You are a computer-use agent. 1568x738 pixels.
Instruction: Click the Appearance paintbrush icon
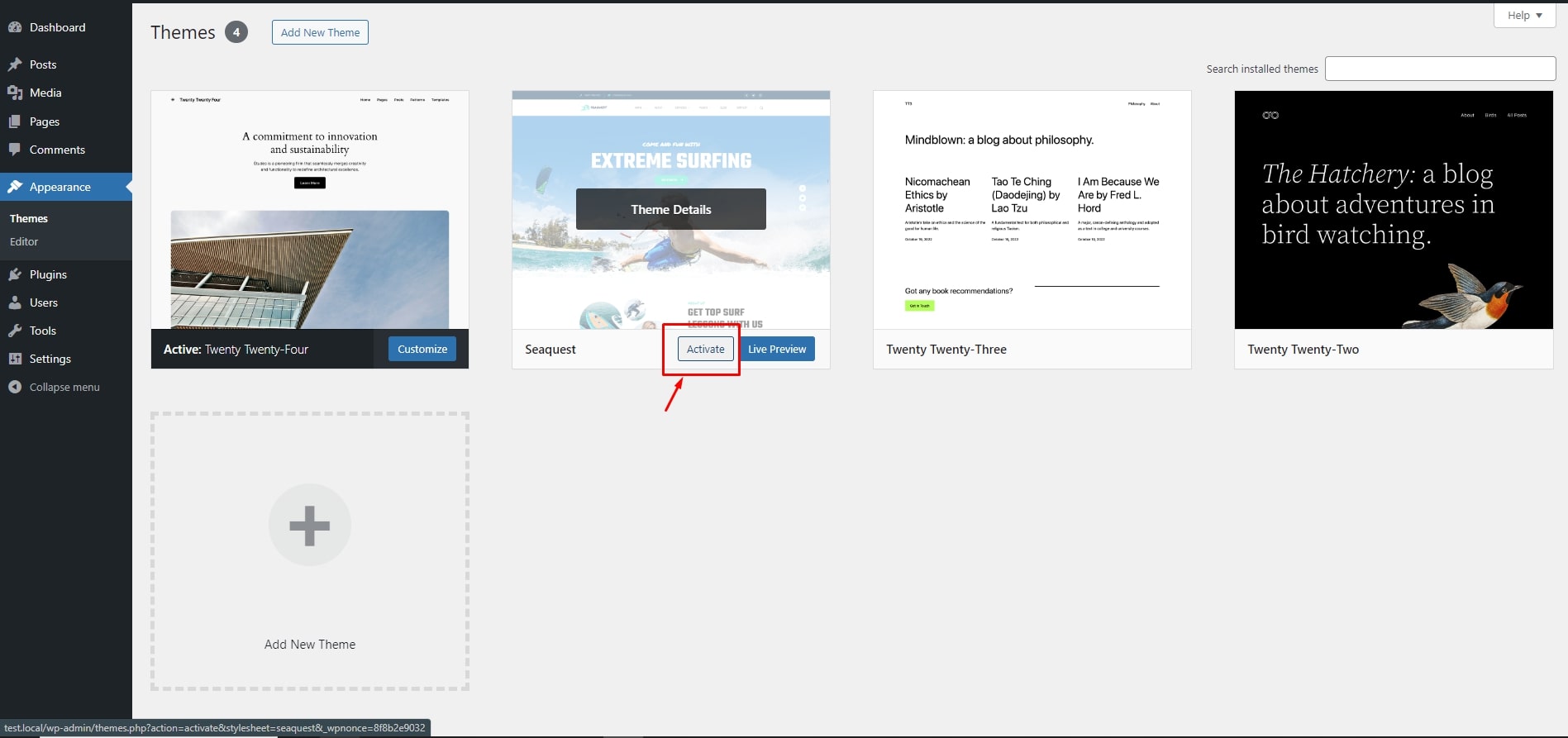[x=15, y=187]
